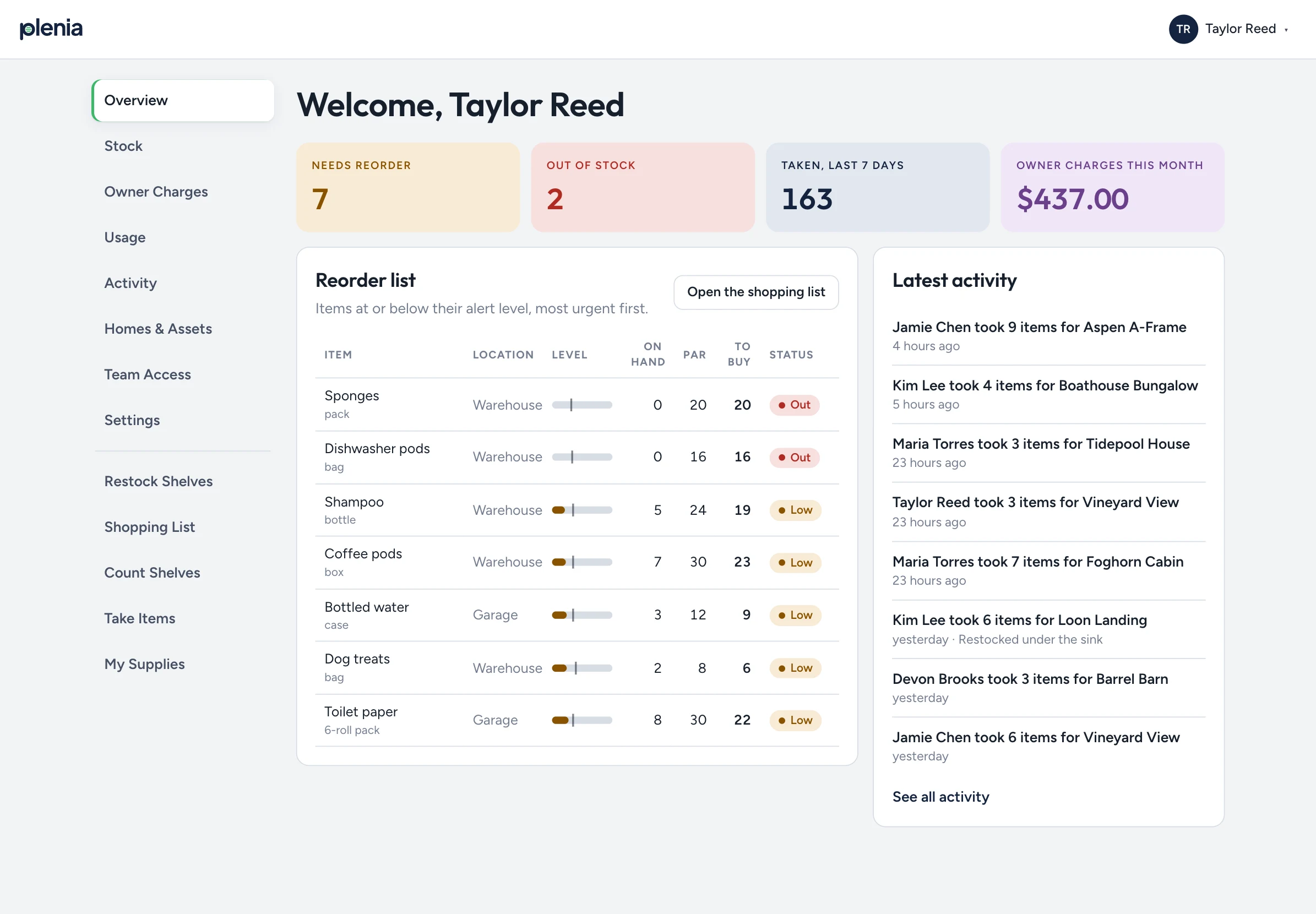Go to Owner Charges
Screen dimensions: 1316x914
pyautogui.click(x=156, y=192)
